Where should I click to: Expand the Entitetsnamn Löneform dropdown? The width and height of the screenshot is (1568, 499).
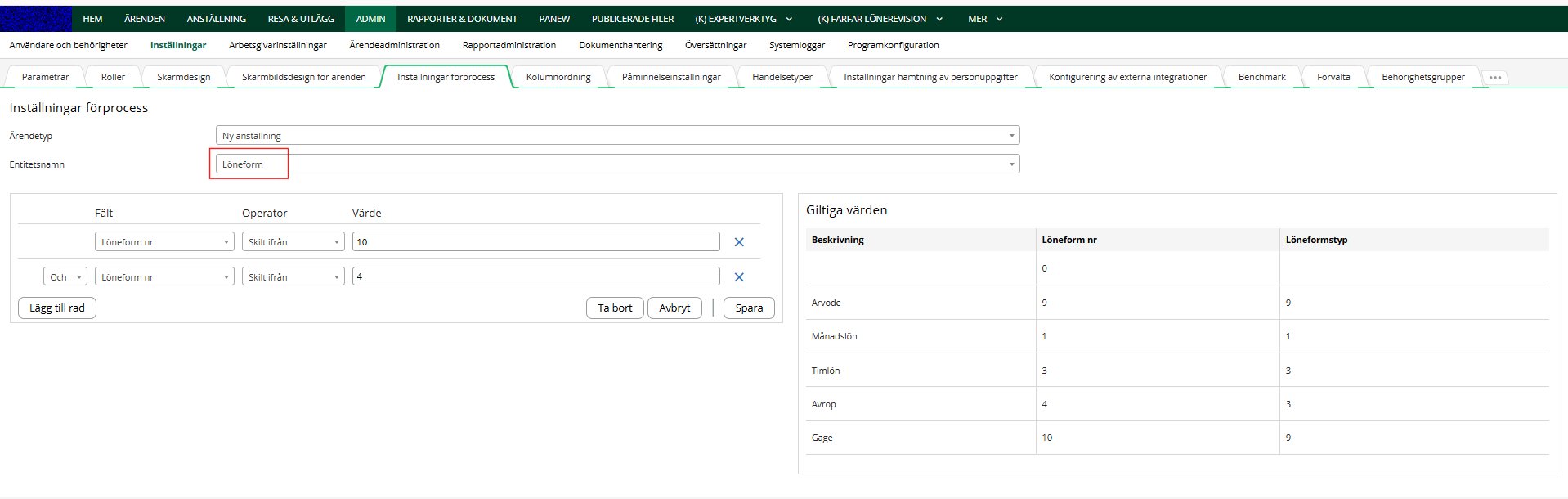tap(616, 164)
